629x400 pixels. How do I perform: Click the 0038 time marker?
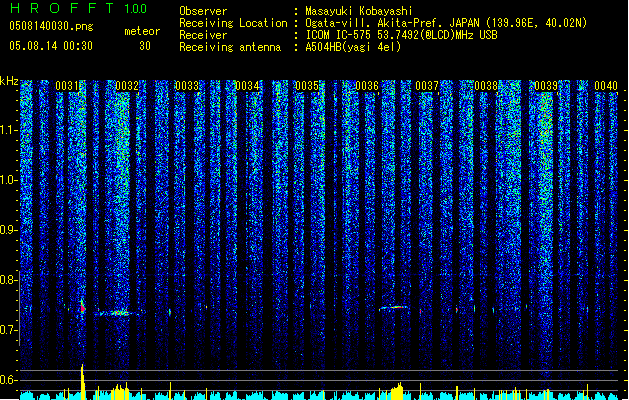486,86
